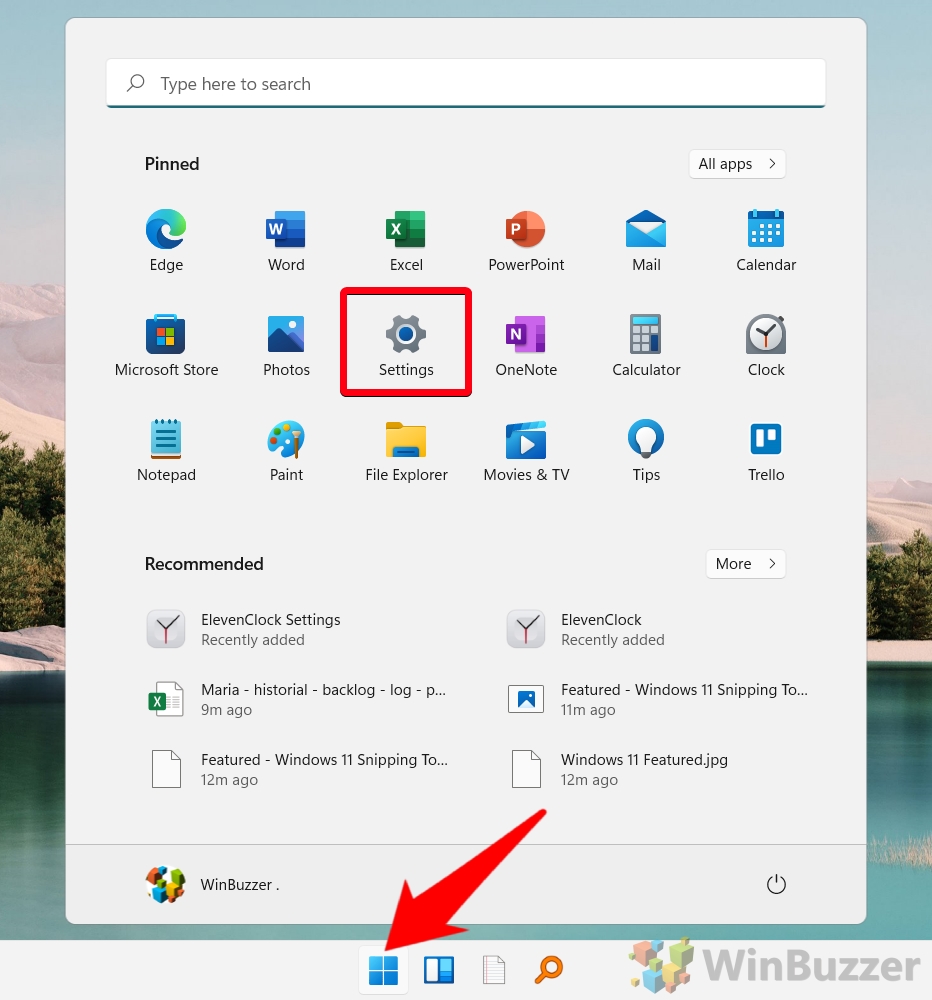Open Featured - Windows 11 Snipping image from 11m ago
Image resolution: width=932 pixels, height=1000 pixels.
[657, 699]
